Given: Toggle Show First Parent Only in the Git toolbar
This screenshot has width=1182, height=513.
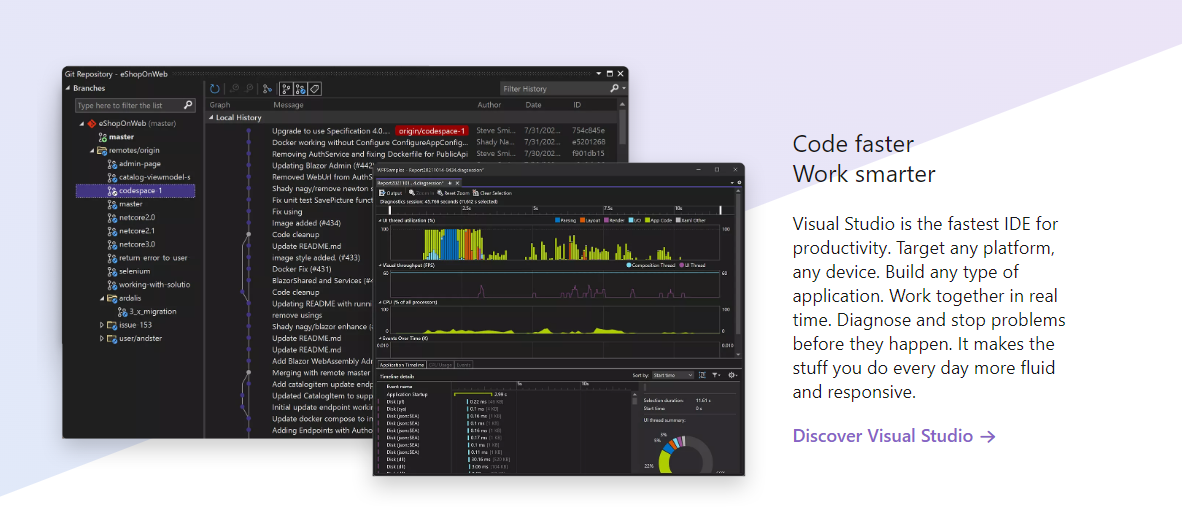Looking at the screenshot, I should pos(286,89).
